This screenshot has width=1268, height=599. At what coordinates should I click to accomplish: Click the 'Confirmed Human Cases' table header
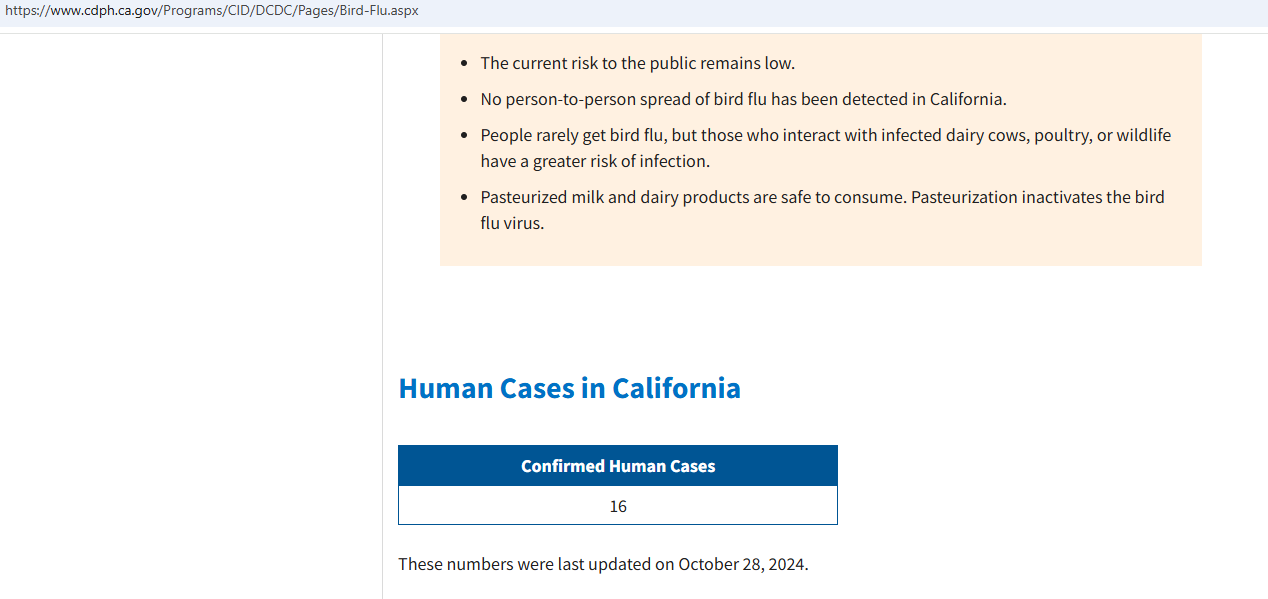click(x=618, y=466)
